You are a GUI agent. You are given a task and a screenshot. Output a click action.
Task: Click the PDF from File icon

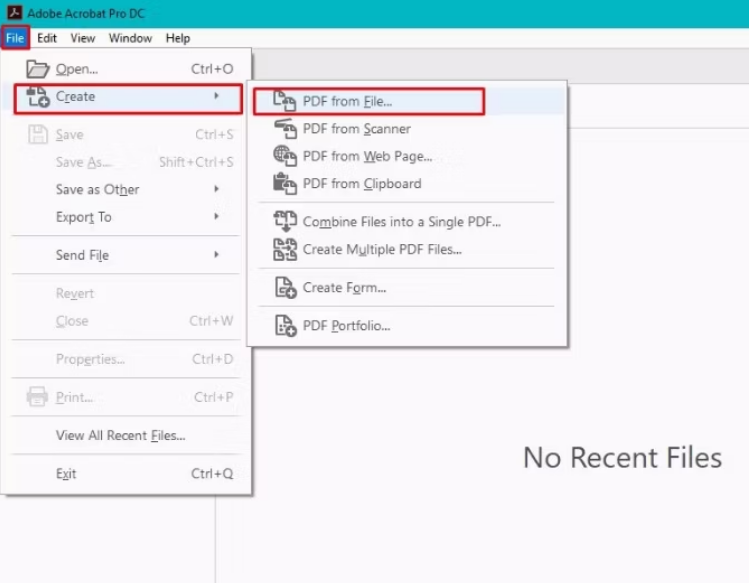tap(285, 101)
